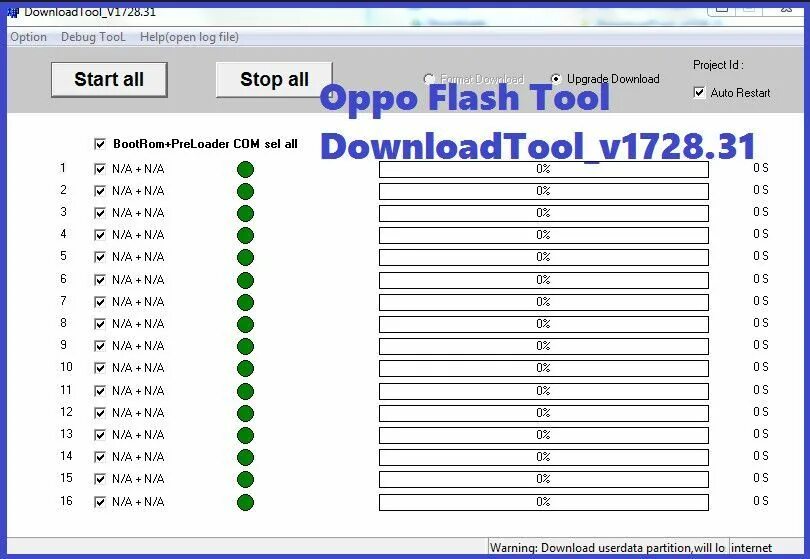Image resolution: width=810 pixels, height=559 pixels.
Task: Click the green status indicator for port 3
Action: pos(245,213)
